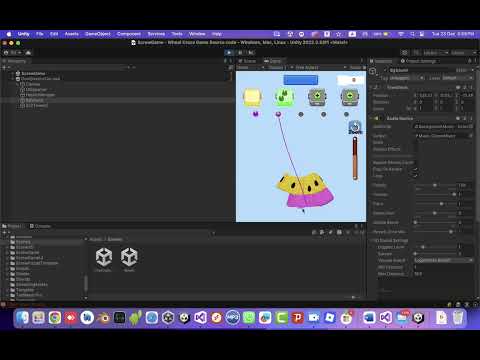Start Play mode with the Play button

(x=229, y=53)
